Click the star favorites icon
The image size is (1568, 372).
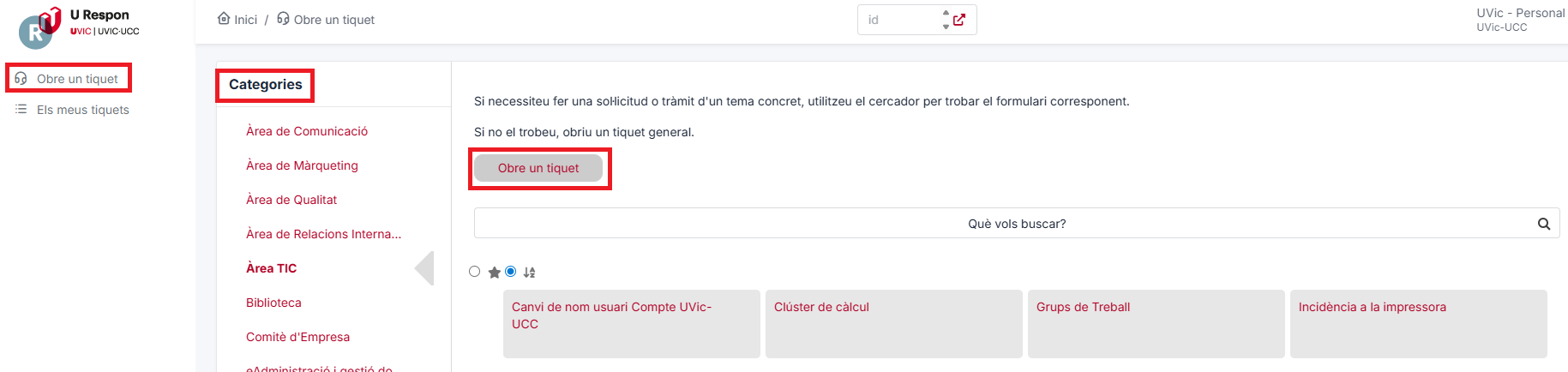(495, 273)
